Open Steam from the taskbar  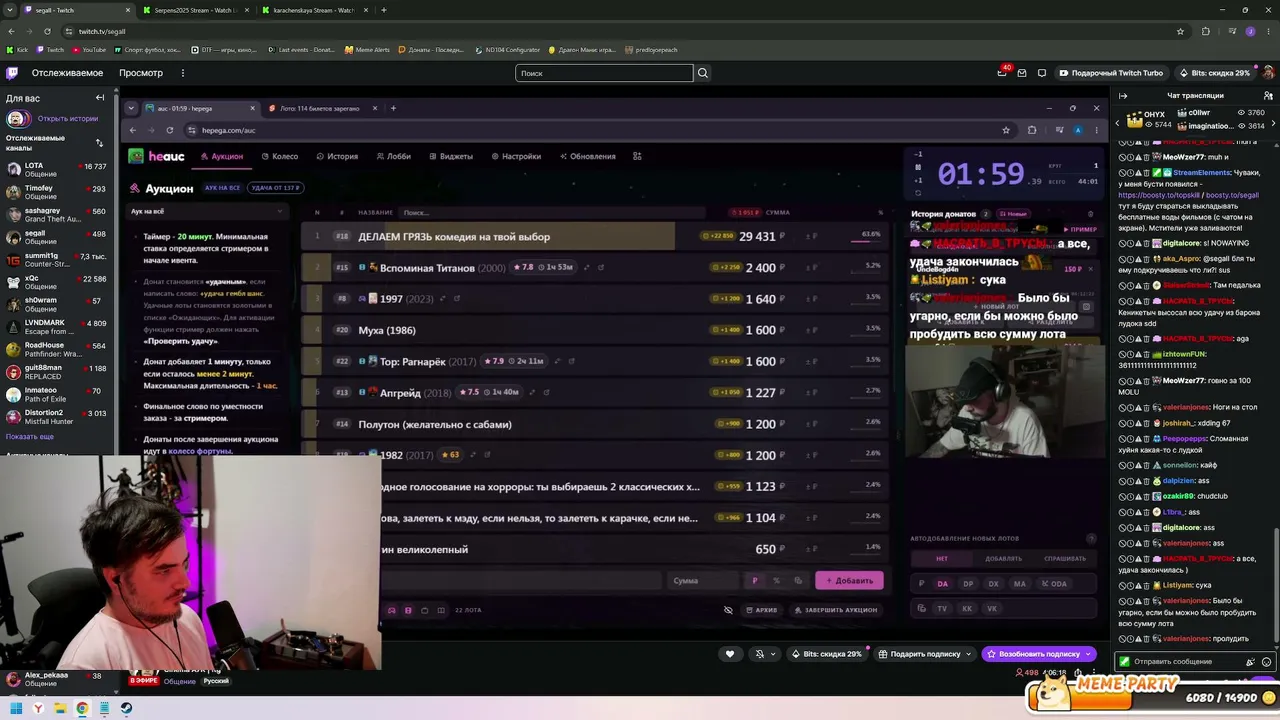[126, 709]
